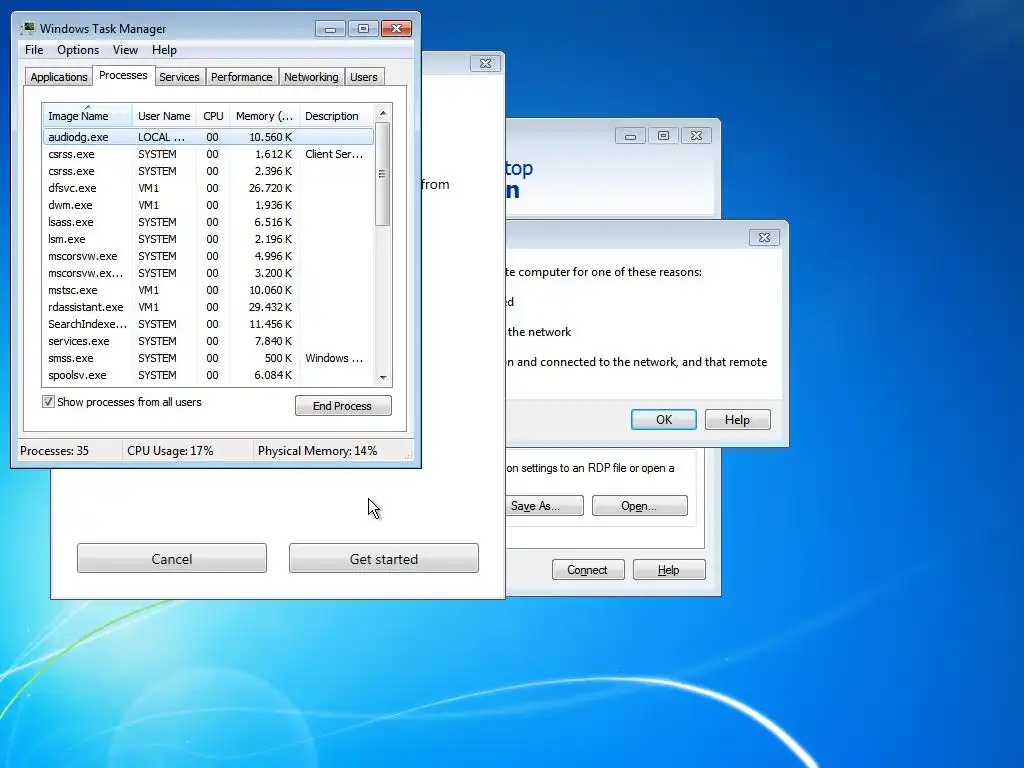Minimize the Windows Task Manager window
This screenshot has height=768, width=1024.
click(x=330, y=29)
